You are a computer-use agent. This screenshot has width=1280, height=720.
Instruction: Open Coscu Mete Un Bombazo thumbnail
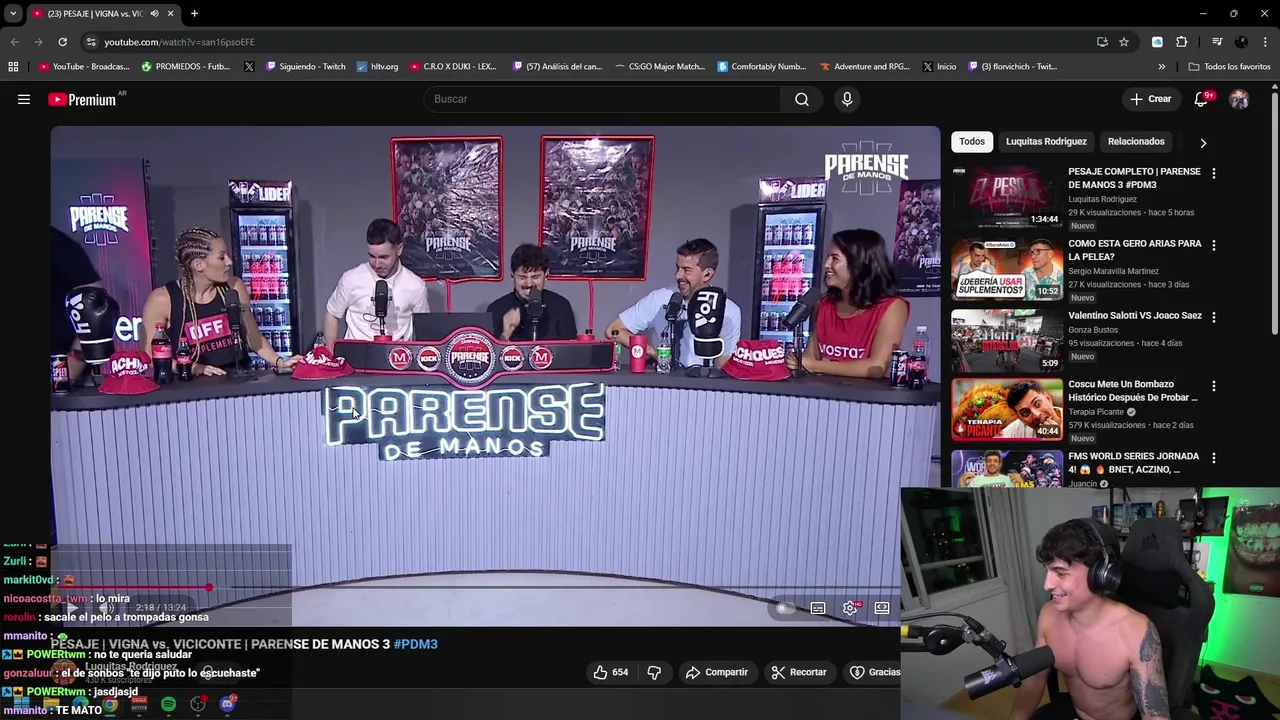[1007, 409]
